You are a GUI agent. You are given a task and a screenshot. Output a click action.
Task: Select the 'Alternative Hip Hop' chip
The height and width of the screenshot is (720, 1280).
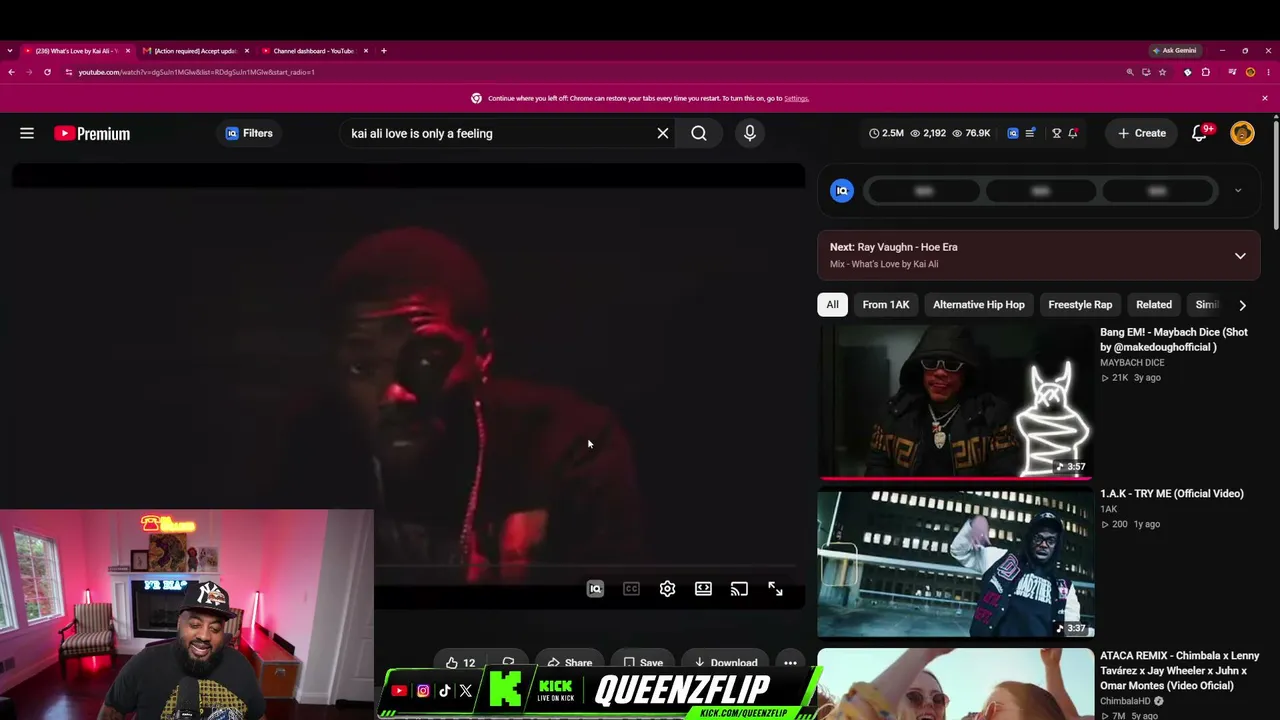point(979,305)
